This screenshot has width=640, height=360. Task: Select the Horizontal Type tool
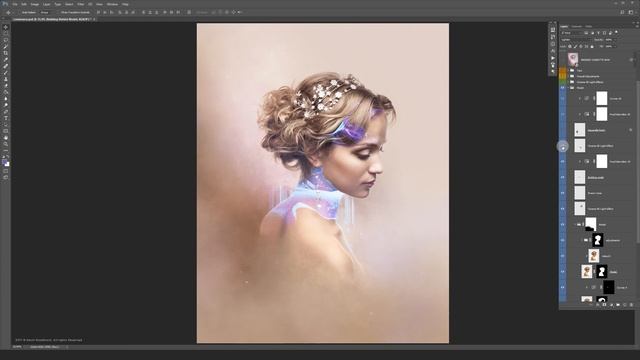(x=6, y=118)
